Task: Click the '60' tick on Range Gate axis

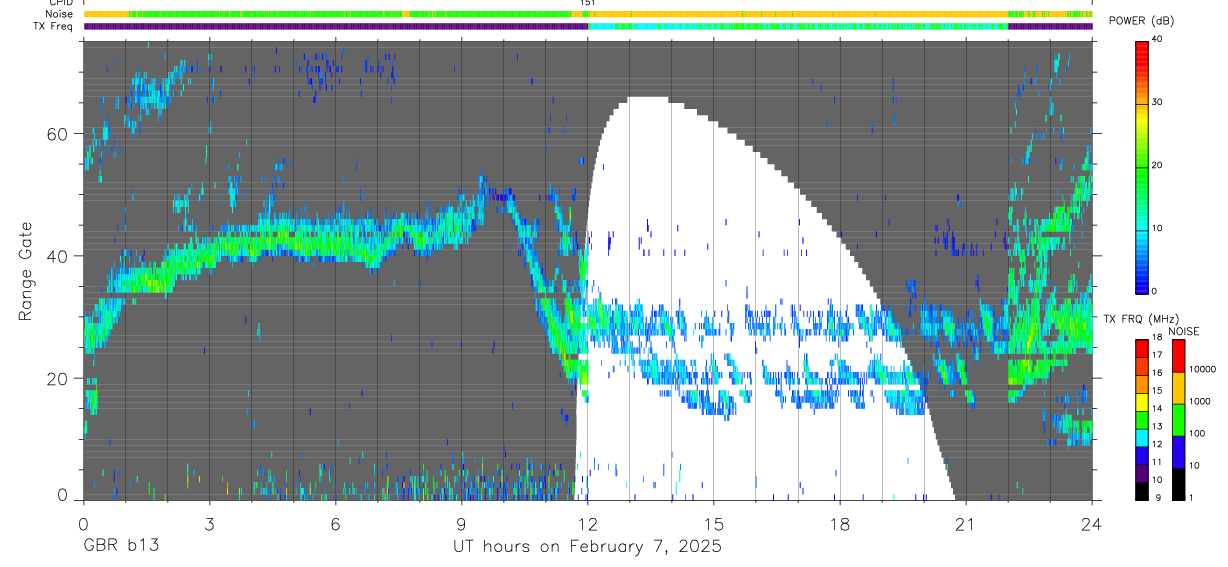Action: 57,134
